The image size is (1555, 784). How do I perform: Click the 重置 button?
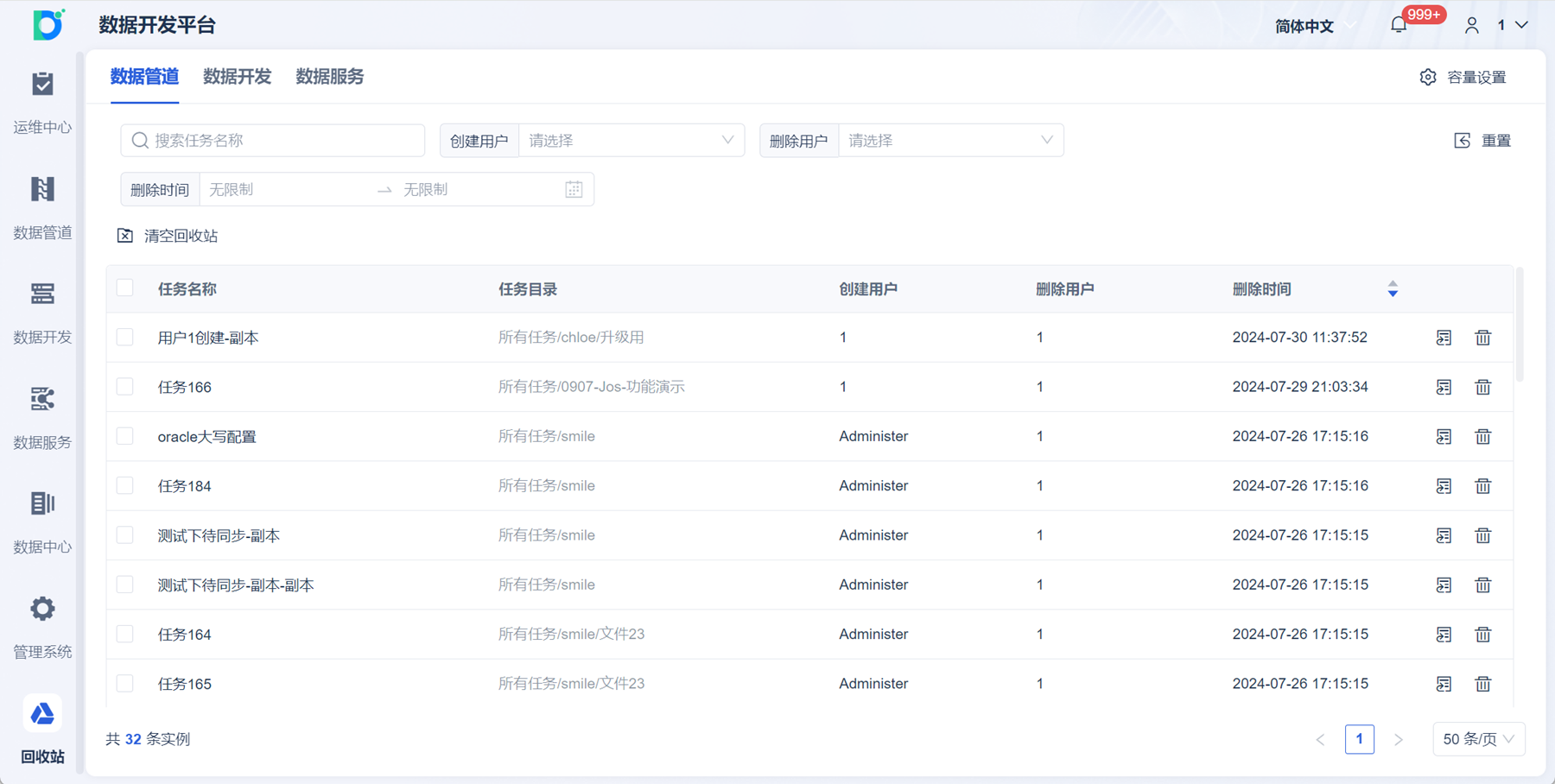pyautogui.click(x=1483, y=141)
